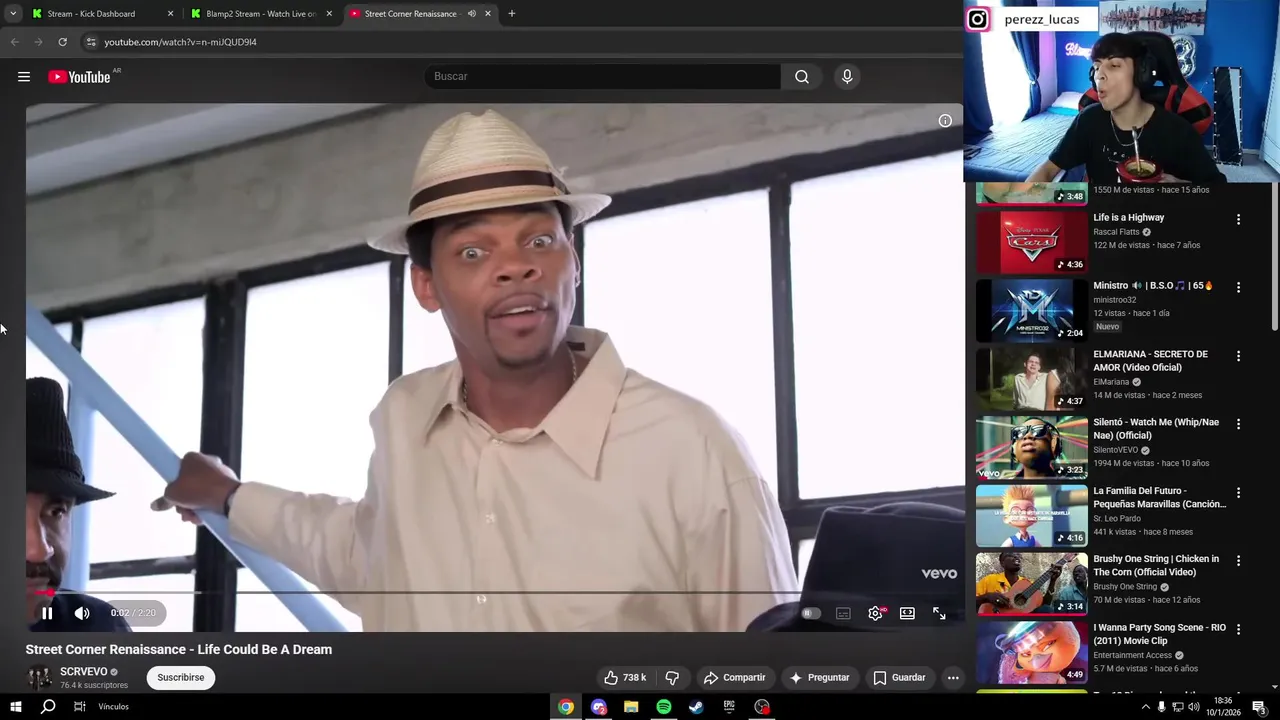The width and height of the screenshot is (1280, 720).
Task: Open Silentó Watch Me title link
Action: point(1156,428)
